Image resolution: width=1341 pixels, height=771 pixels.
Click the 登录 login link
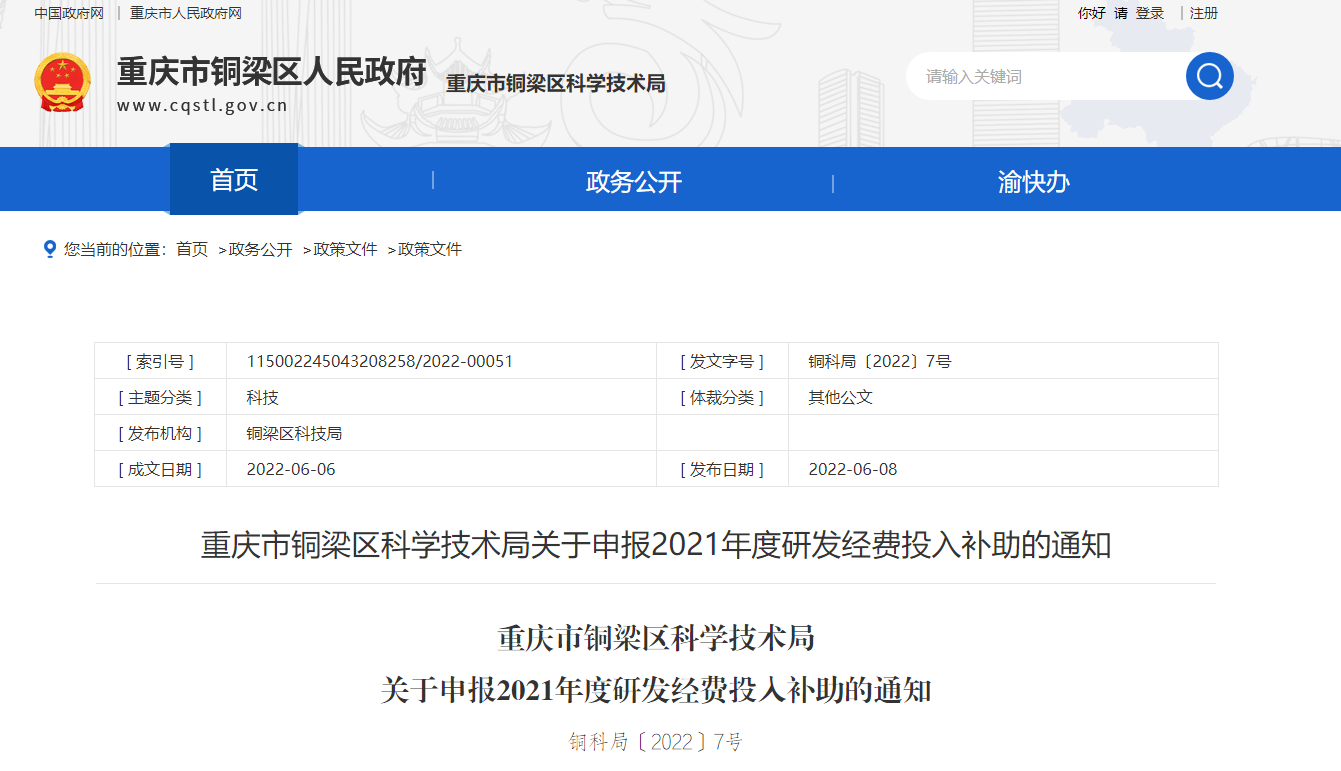[1150, 13]
